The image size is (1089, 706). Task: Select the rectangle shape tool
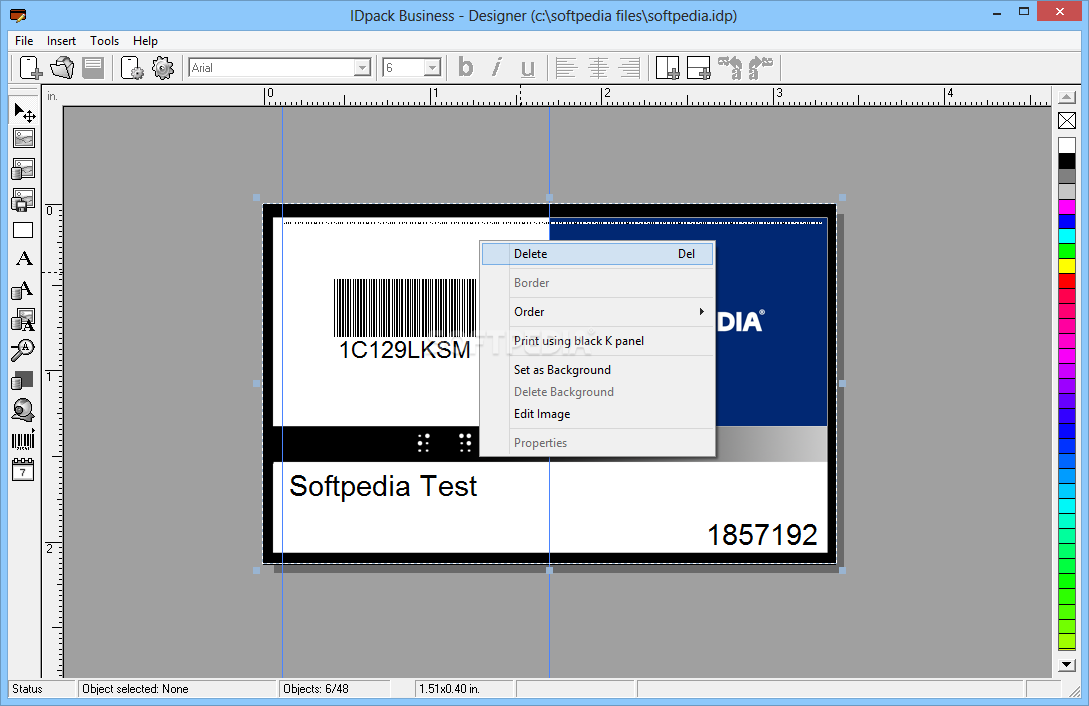[x=23, y=230]
